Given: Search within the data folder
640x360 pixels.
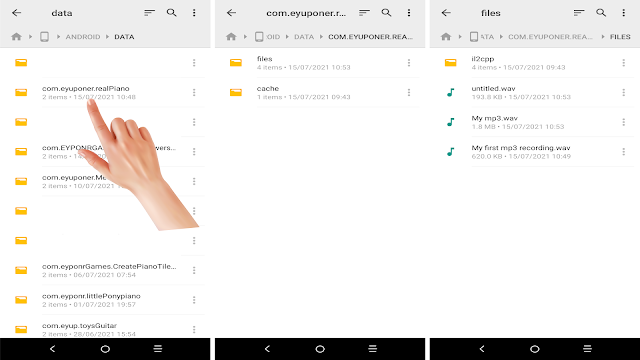Looking at the screenshot, I should coord(172,13).
